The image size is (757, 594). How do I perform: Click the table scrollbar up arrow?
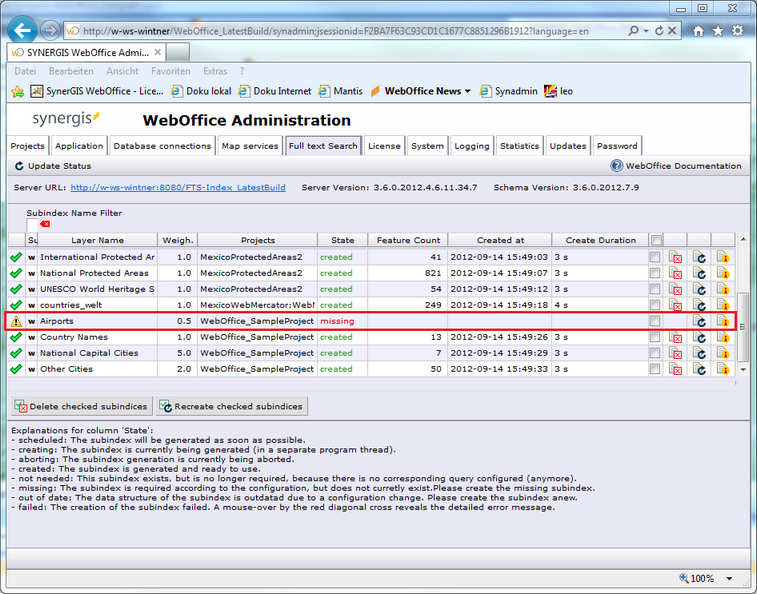(x=743, y=240)
